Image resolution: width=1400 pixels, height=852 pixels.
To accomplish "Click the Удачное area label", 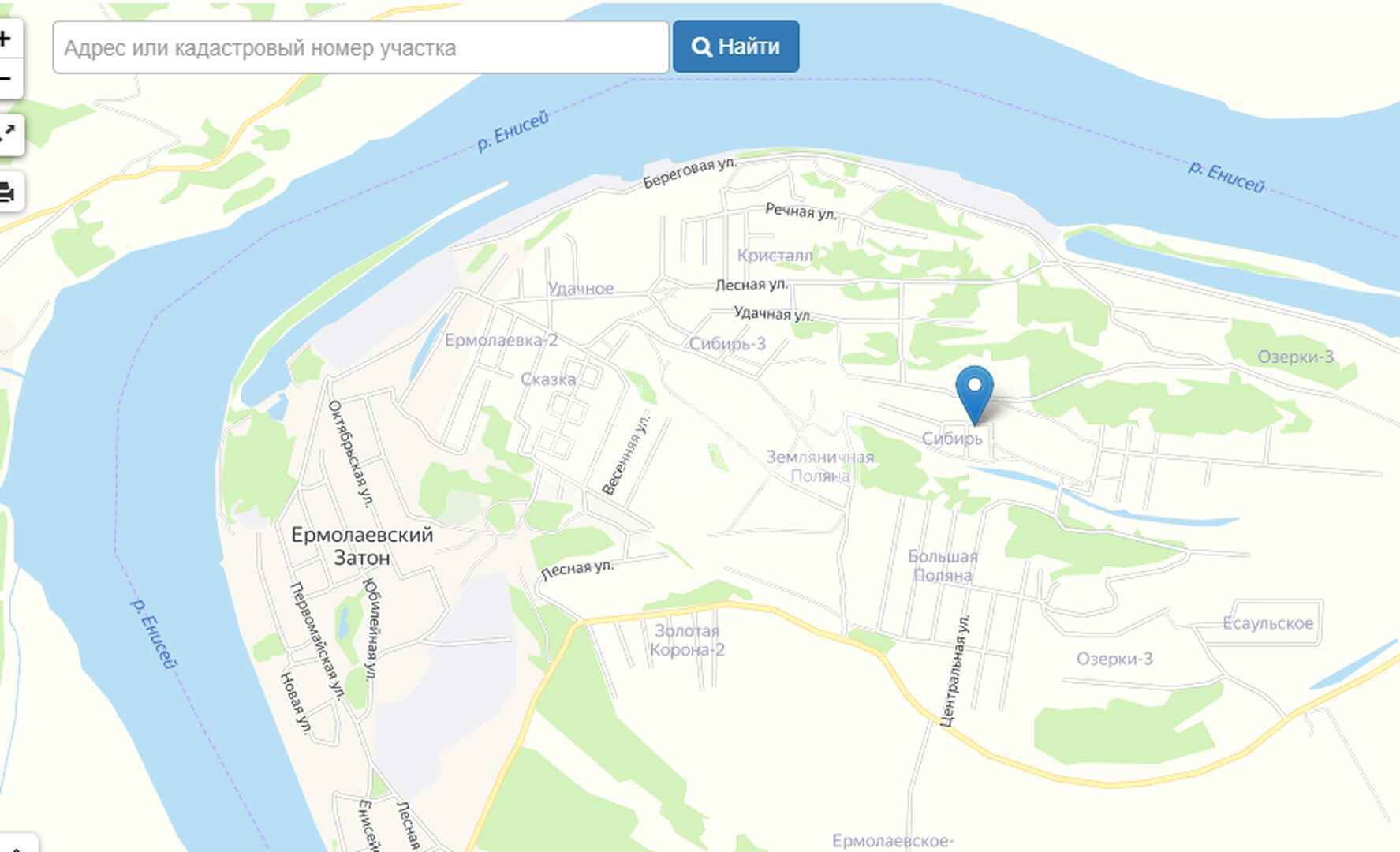I will pyautogui.click(x=581, y=289).
